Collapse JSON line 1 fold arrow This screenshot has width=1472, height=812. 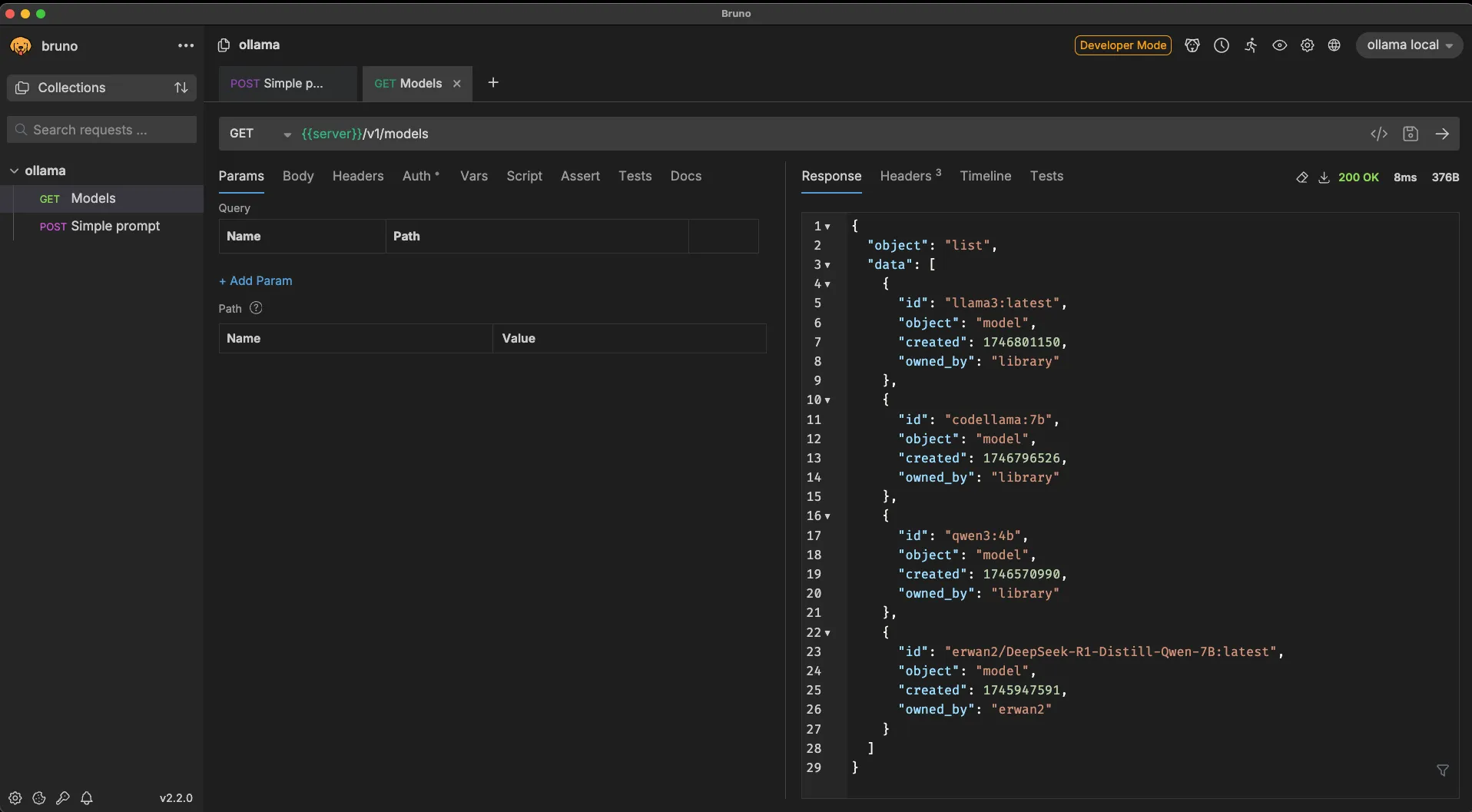[x=827, y=227]
